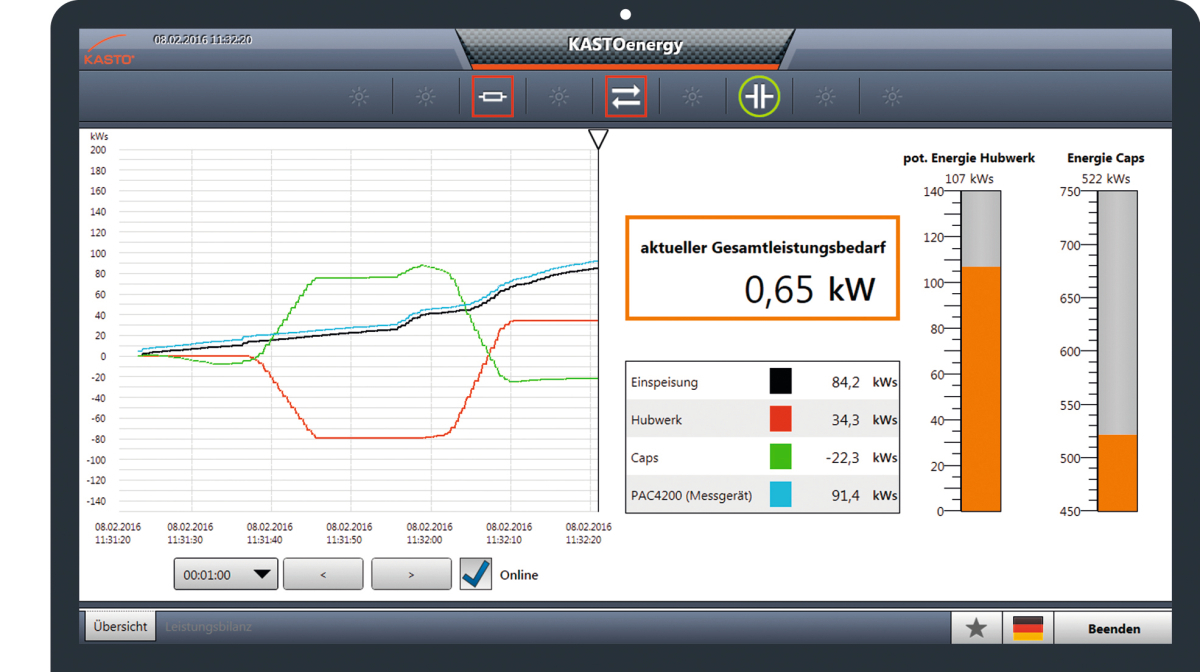Click the KASTOenergy title
The height and width of the screenshot is (672, 1200).
pos(625,45)
